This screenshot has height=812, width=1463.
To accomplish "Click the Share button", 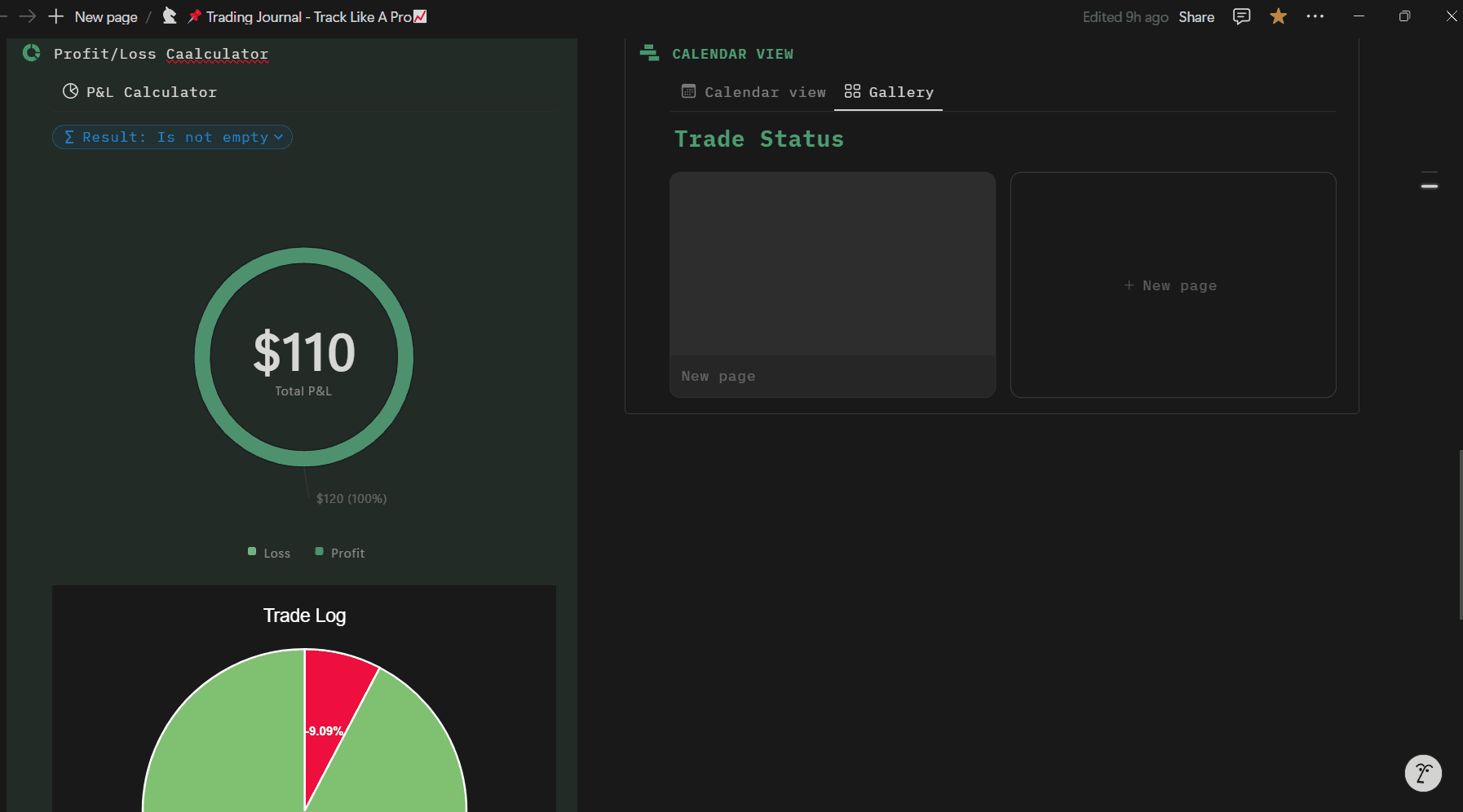I will [1196, 17].
